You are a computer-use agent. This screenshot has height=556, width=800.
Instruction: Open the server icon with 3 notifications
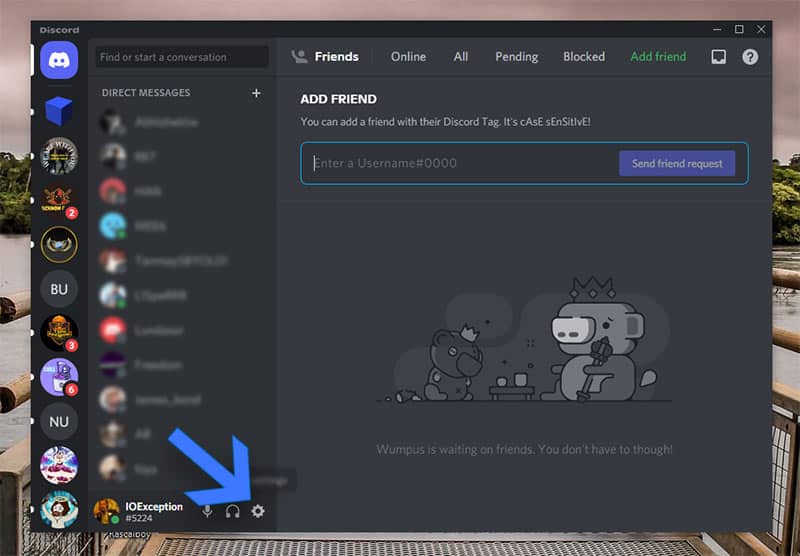click(x=59, y=333)
